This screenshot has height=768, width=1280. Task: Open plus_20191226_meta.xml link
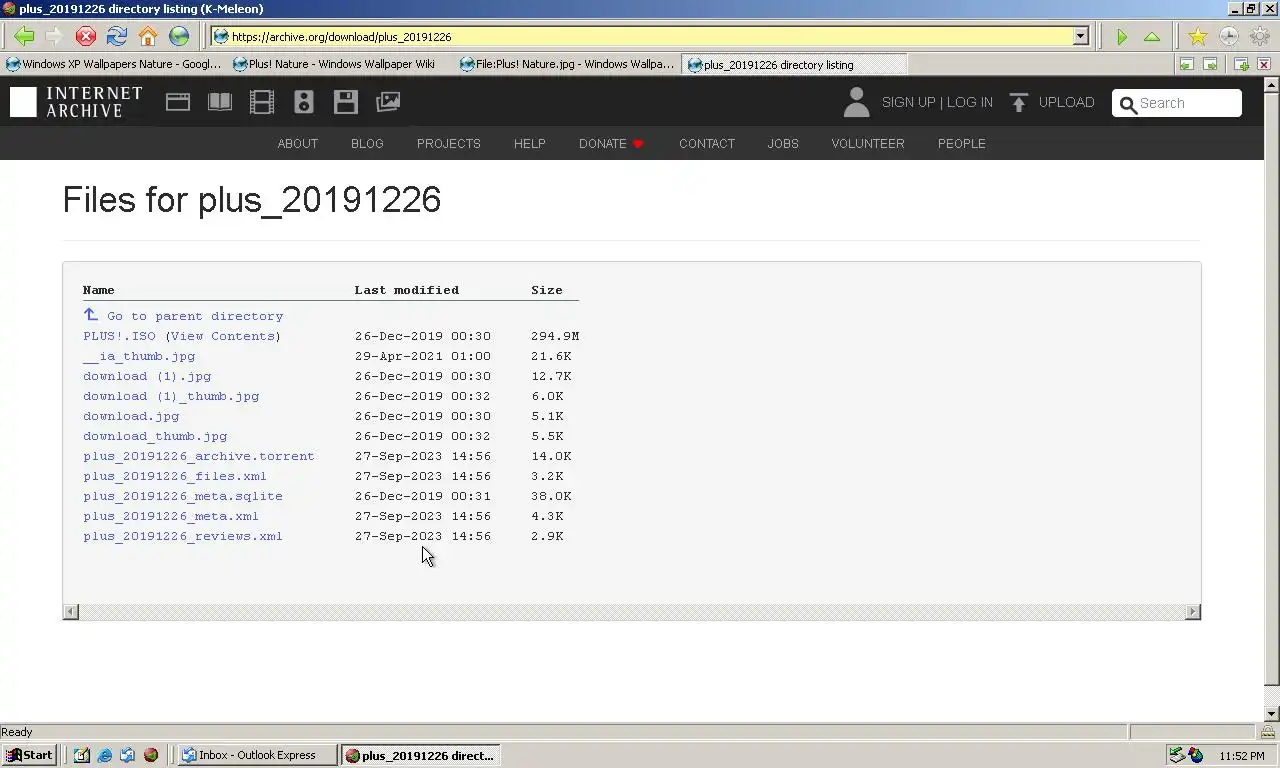pos(171,516)
